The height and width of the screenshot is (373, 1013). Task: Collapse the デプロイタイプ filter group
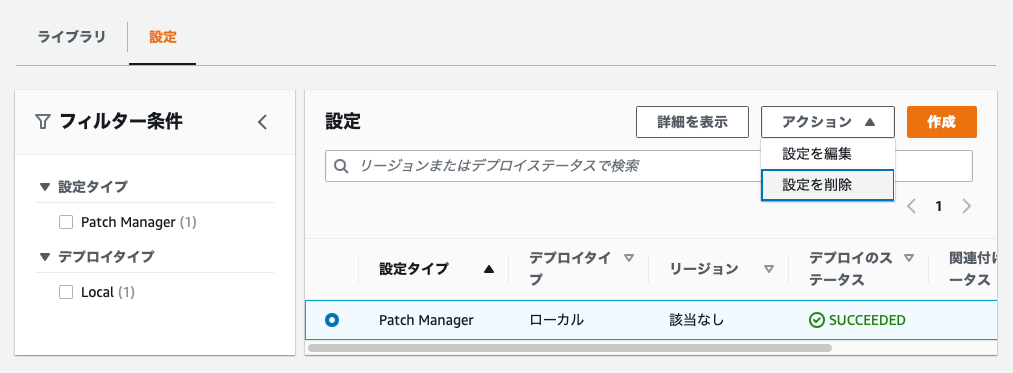tap(45, 257)
